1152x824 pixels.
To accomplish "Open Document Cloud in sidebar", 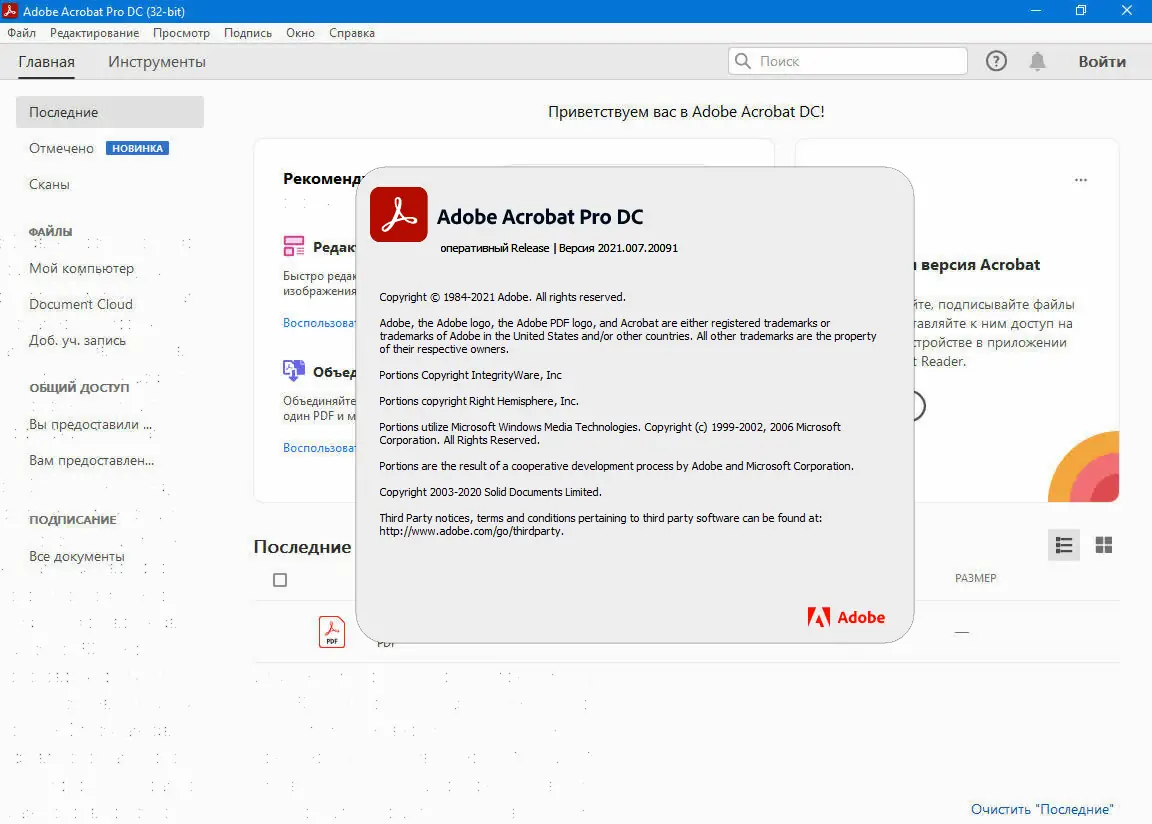I will pos(81,304).
